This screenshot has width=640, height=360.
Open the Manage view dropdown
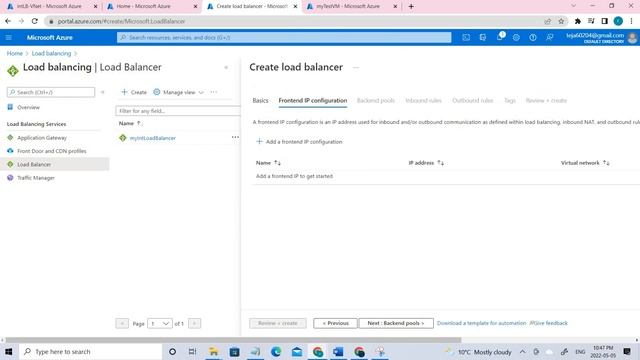point(178,92)
